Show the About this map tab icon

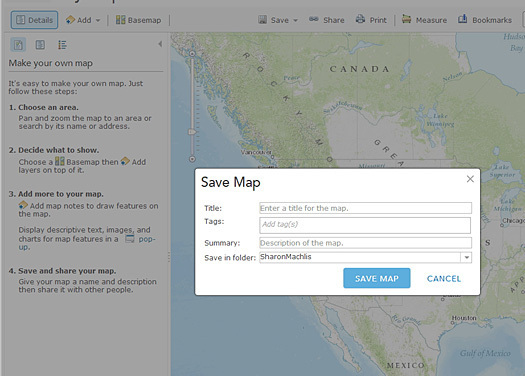18,45
